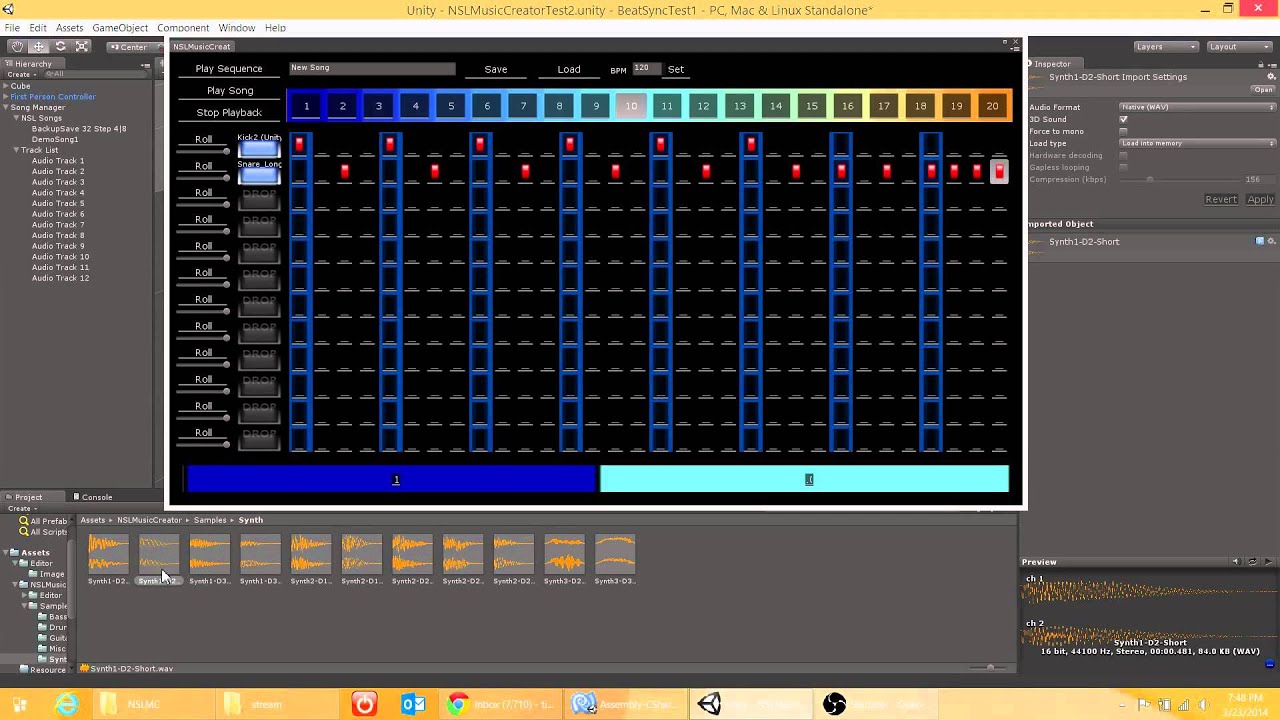The width and height of the screenshot is (1280, 720).
Task: Open the Load type dropdown
Action: [1195, 143]
